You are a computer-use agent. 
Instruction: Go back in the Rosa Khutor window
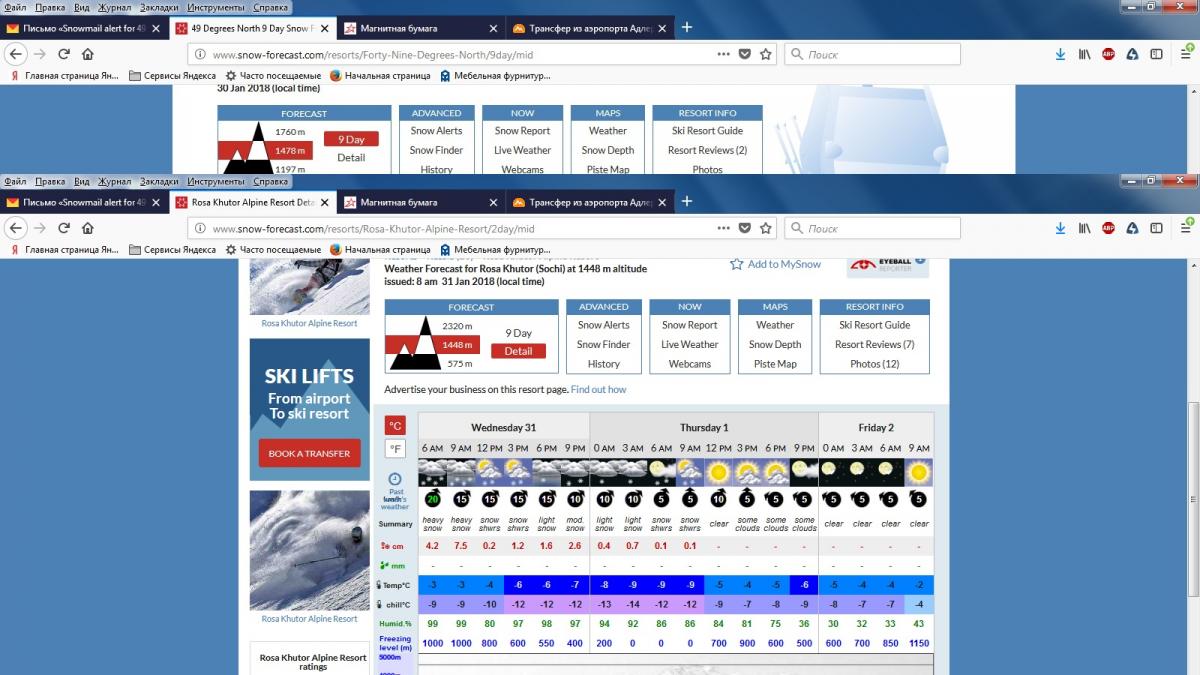(15, 229)
